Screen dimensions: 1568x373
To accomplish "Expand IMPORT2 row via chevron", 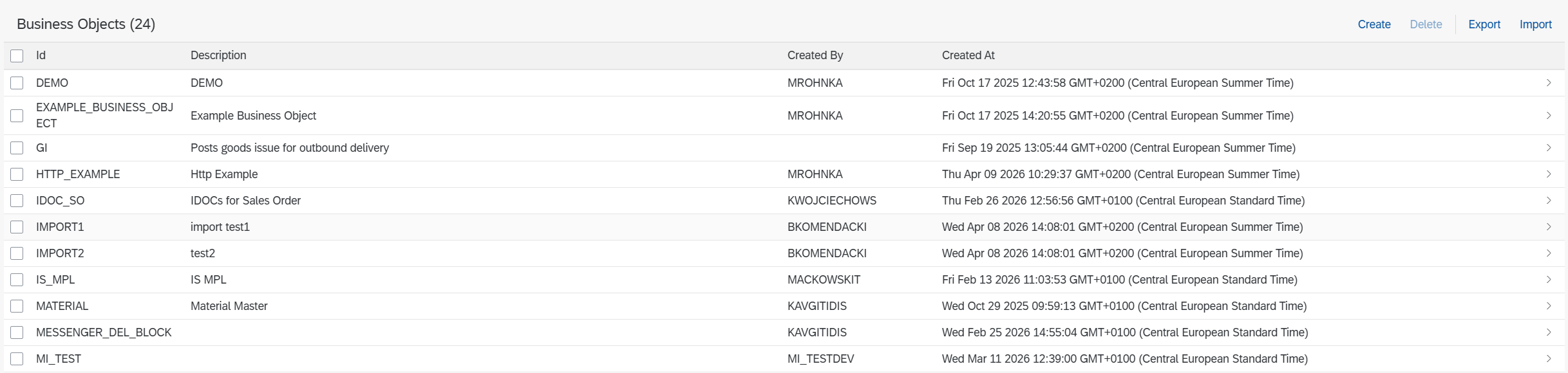I will click(1549, 253).
